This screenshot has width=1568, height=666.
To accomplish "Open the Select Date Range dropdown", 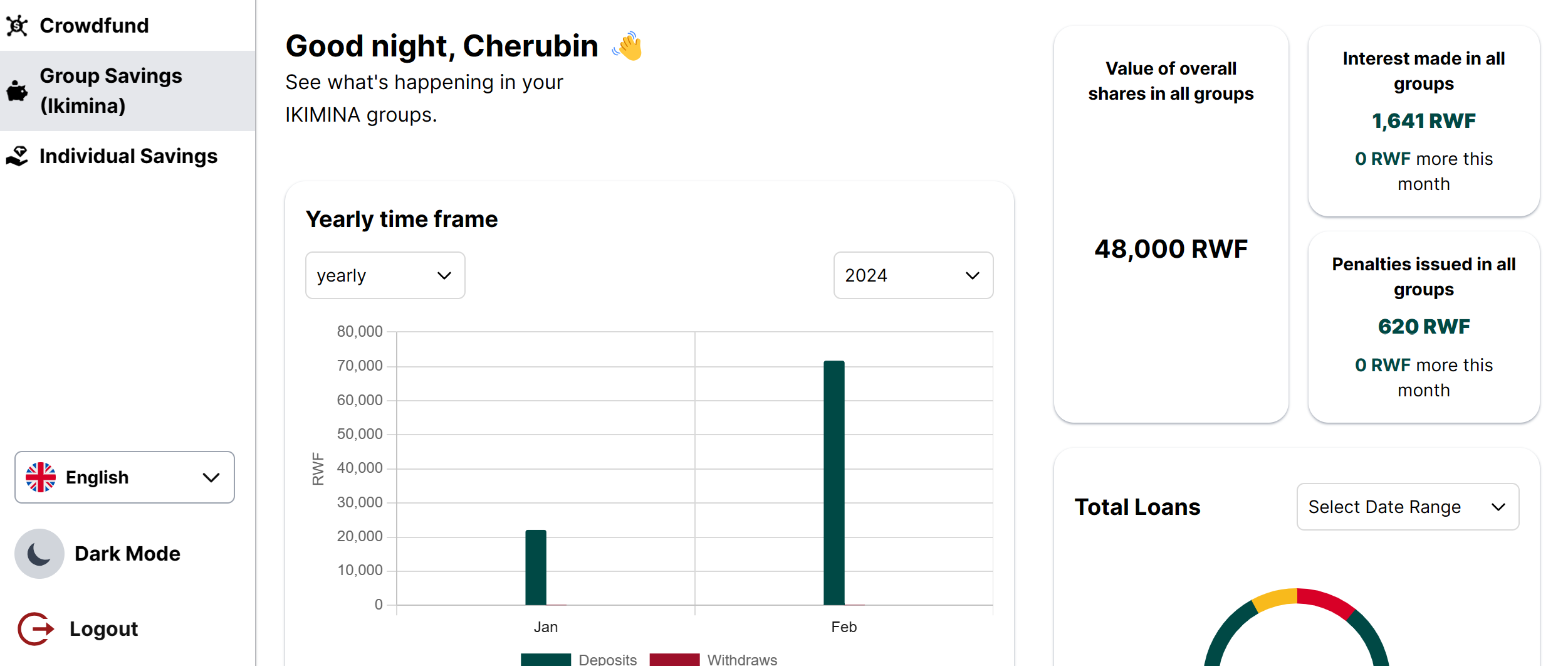I will click(1407, 507).
